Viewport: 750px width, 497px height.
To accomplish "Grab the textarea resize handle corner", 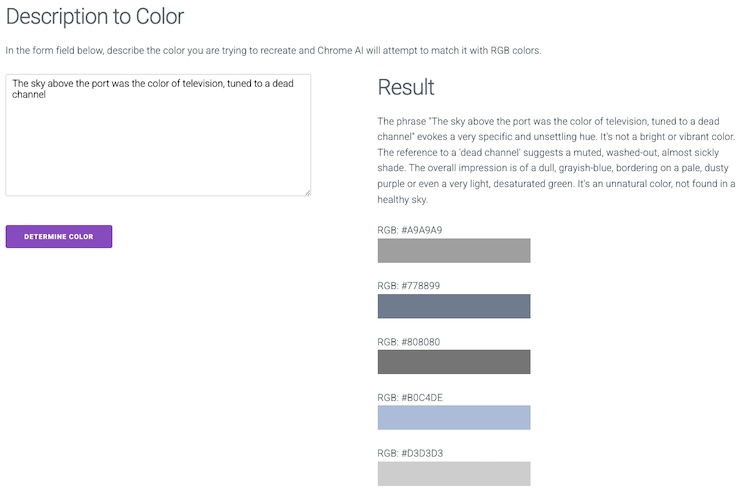I will tap(307, 192).
